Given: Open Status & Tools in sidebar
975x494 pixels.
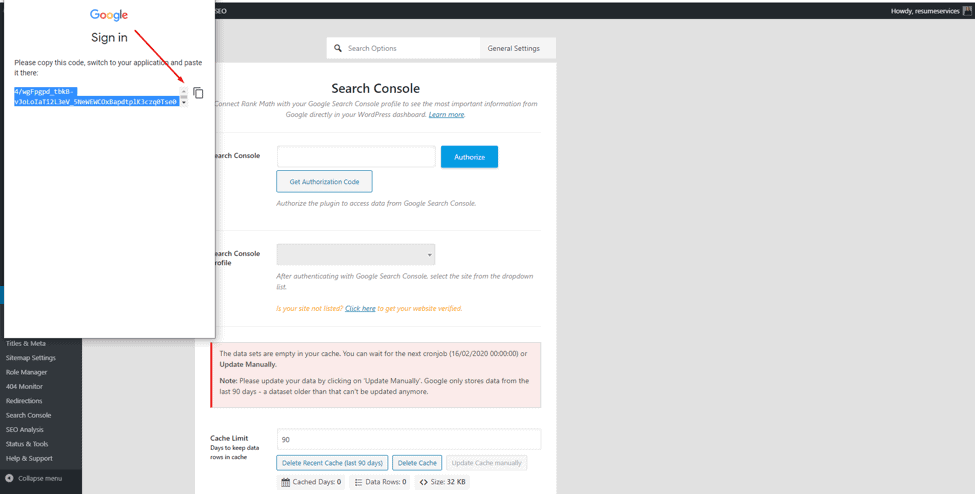Looking at the screenshot, I should [x=27, y=444].
